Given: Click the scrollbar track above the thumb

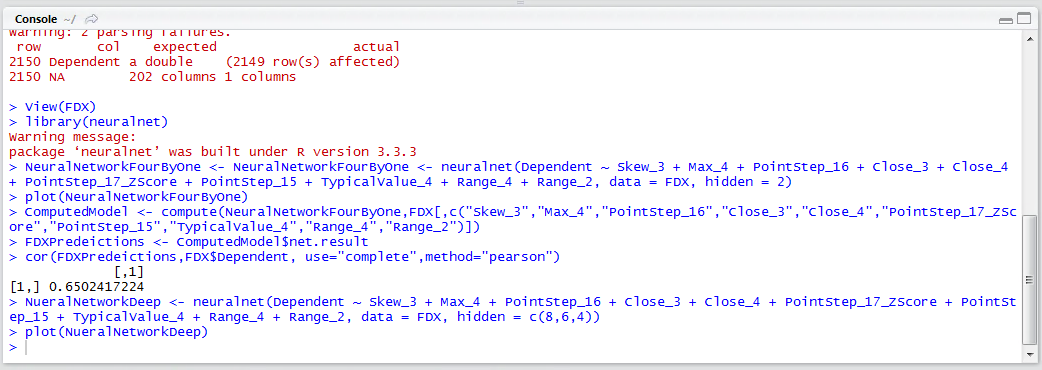Looking at the screenshot, I should coord(1029,129).
